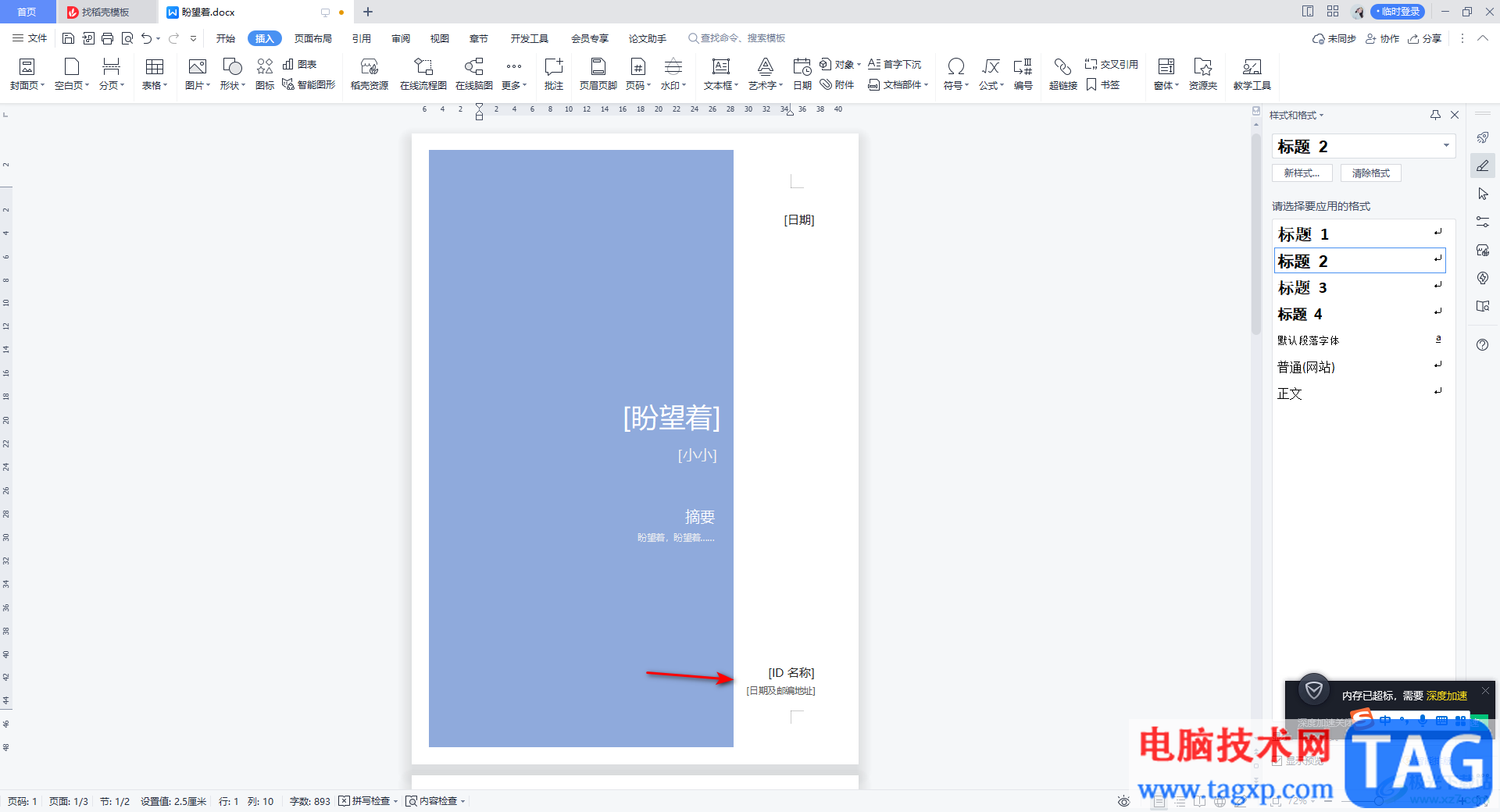This screenshot has height=812, width=1500.
Task: Click the Collaborate (协作) button
Action: [1382, 38]
